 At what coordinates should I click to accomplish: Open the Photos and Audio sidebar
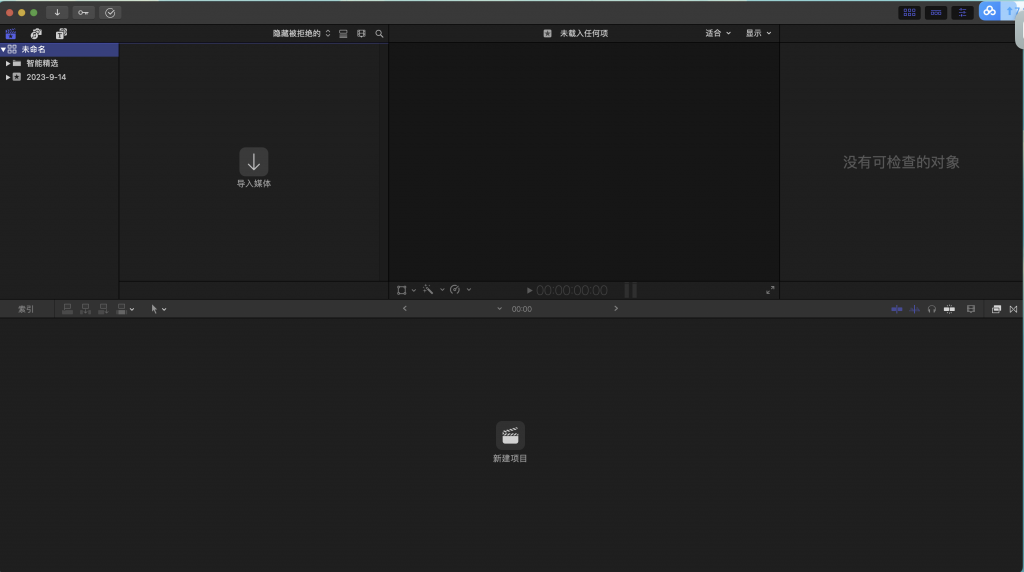coord(36,33)
